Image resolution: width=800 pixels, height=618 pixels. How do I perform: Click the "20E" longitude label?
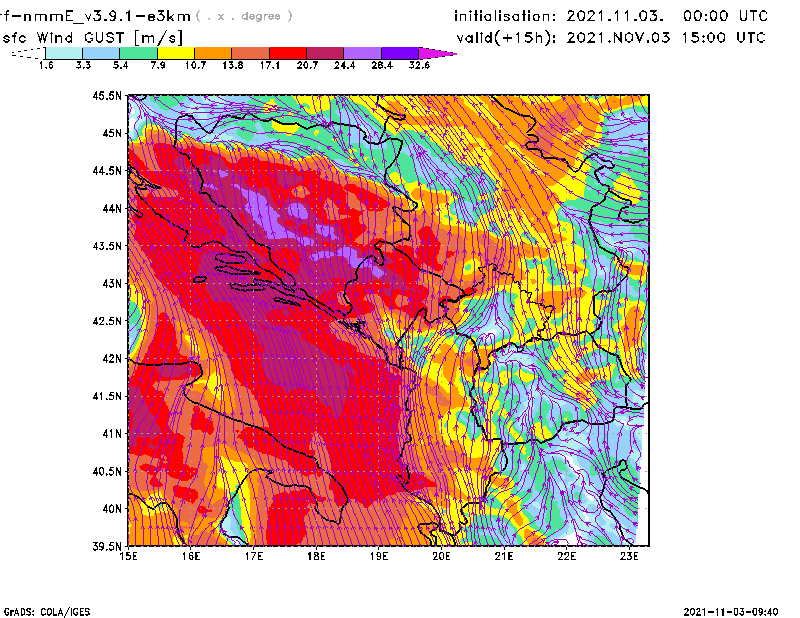point(441,556)
